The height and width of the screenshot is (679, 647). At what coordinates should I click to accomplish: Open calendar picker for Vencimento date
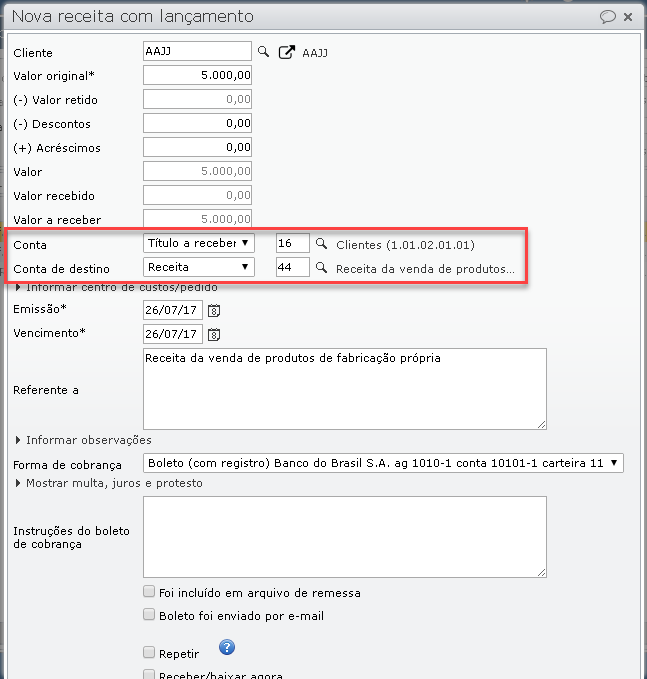[x=214, y=334]
